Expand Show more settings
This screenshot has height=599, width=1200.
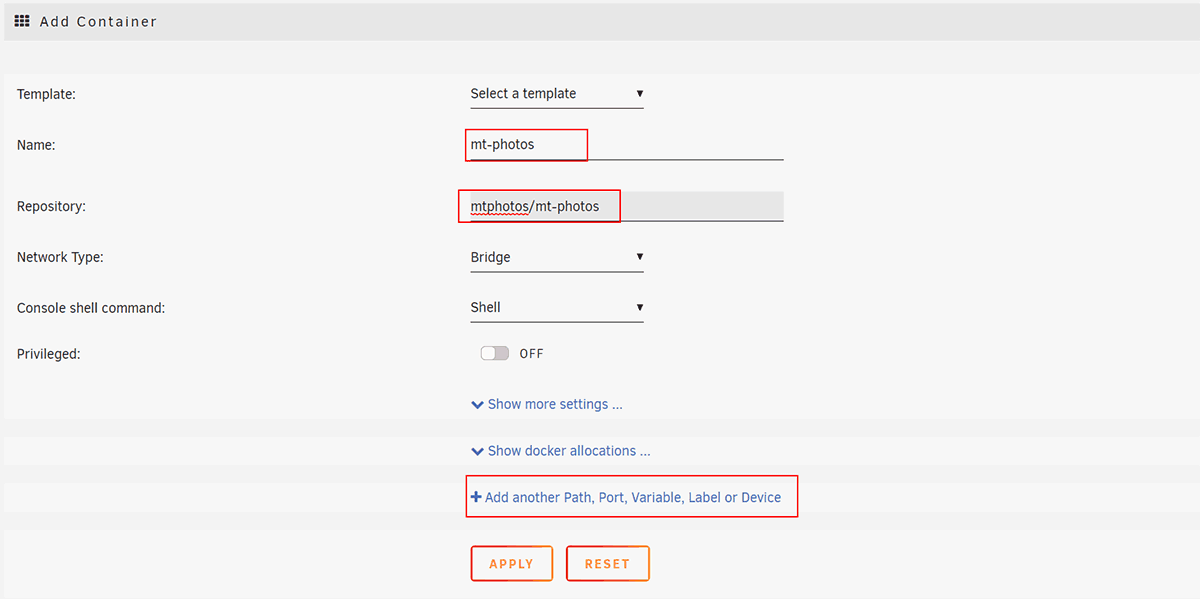coord(555,404)
